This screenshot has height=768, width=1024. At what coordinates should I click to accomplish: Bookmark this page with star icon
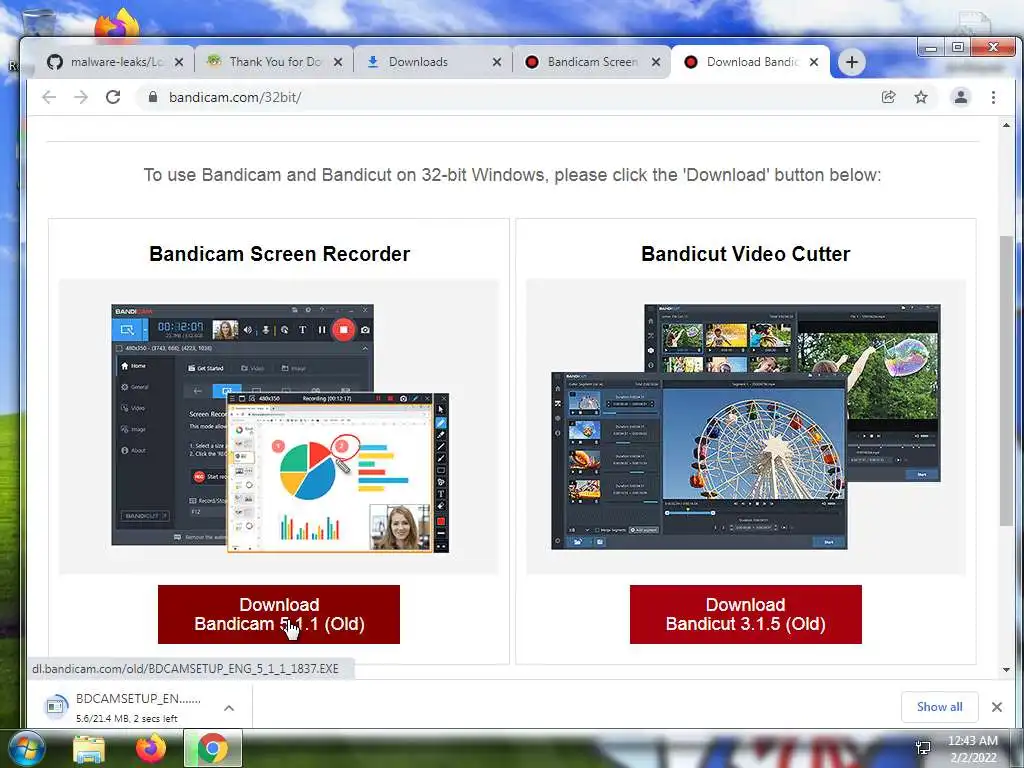[x=921, y=97]
